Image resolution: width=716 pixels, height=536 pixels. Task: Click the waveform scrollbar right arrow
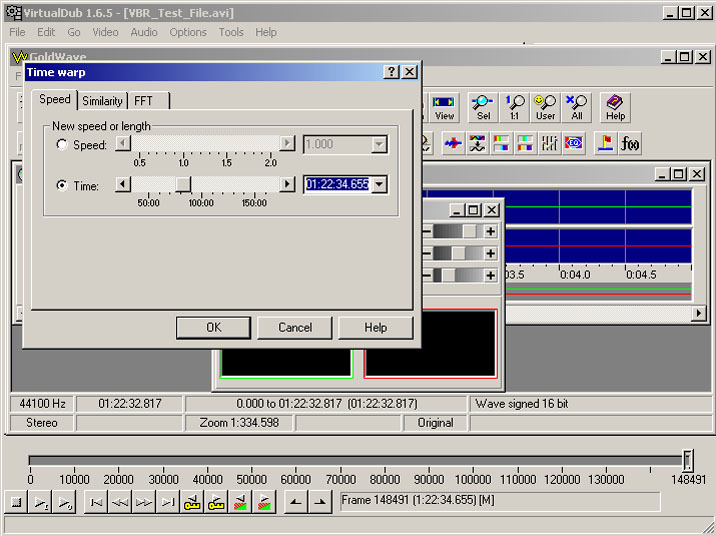tap(698, 313)
